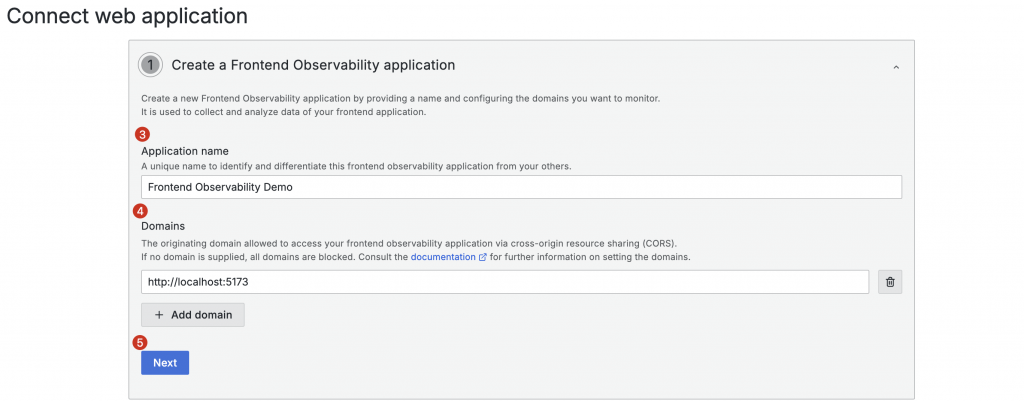This screenshot has width=1024, height=401.
Task: Click the Add domain button label
Action: (x=201, y=315)
